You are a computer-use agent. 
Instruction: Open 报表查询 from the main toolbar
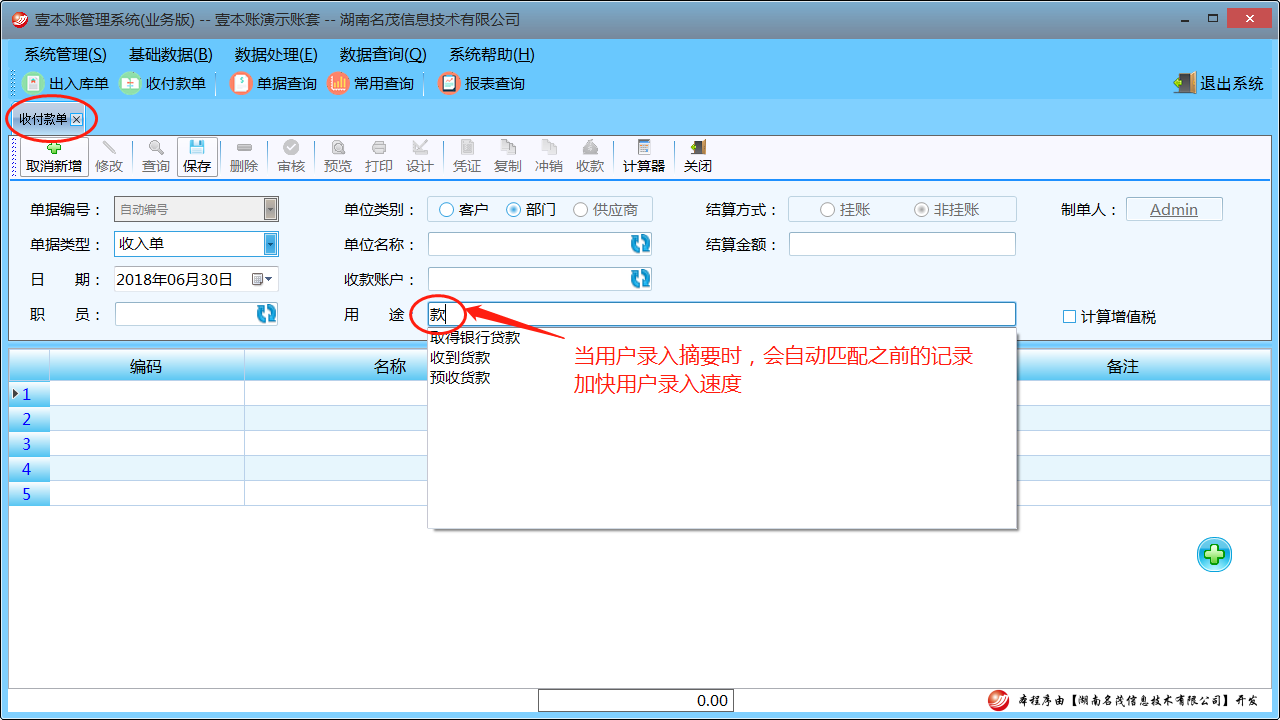pos(482,84)
